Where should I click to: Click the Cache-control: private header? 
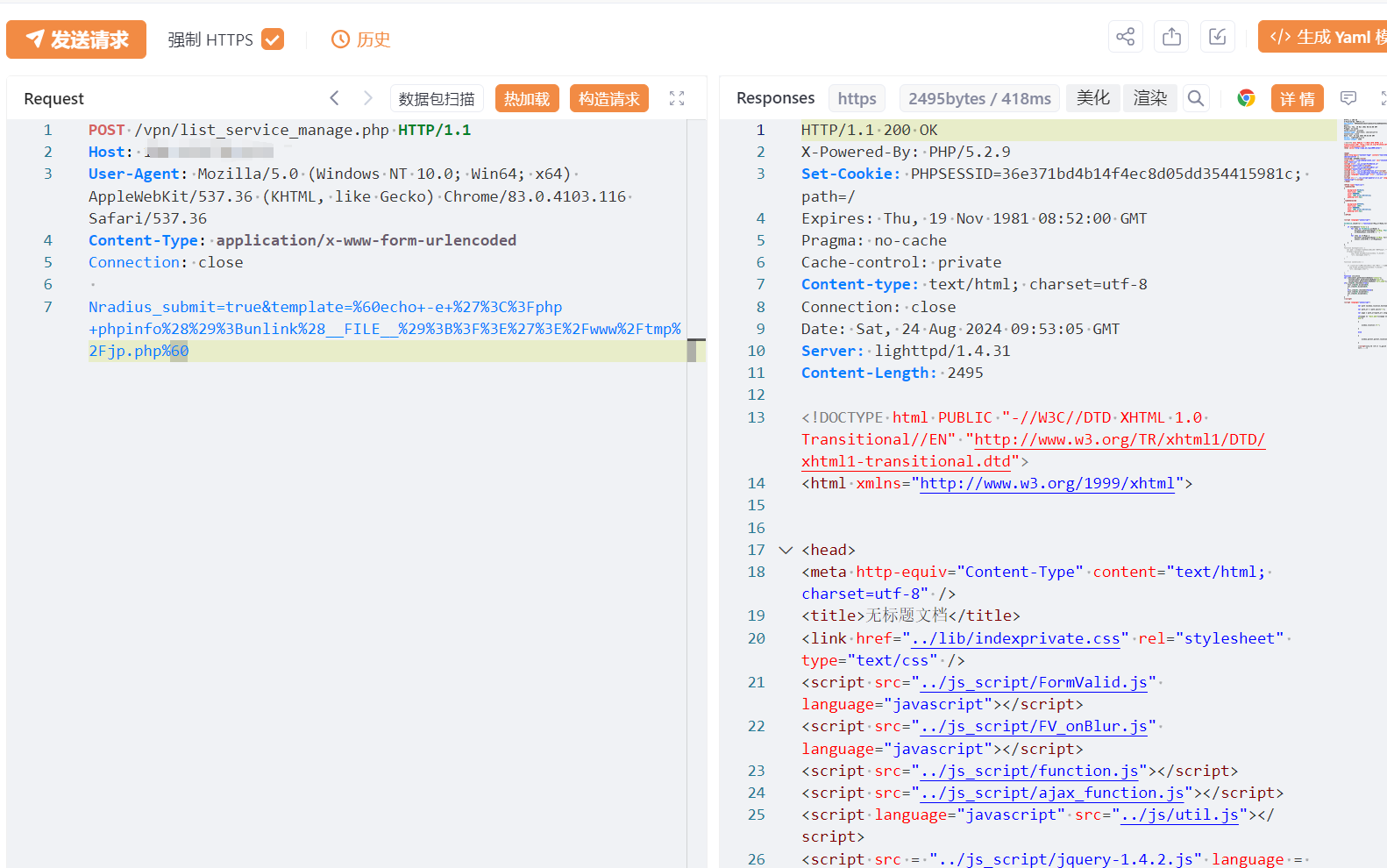[901, 262]
